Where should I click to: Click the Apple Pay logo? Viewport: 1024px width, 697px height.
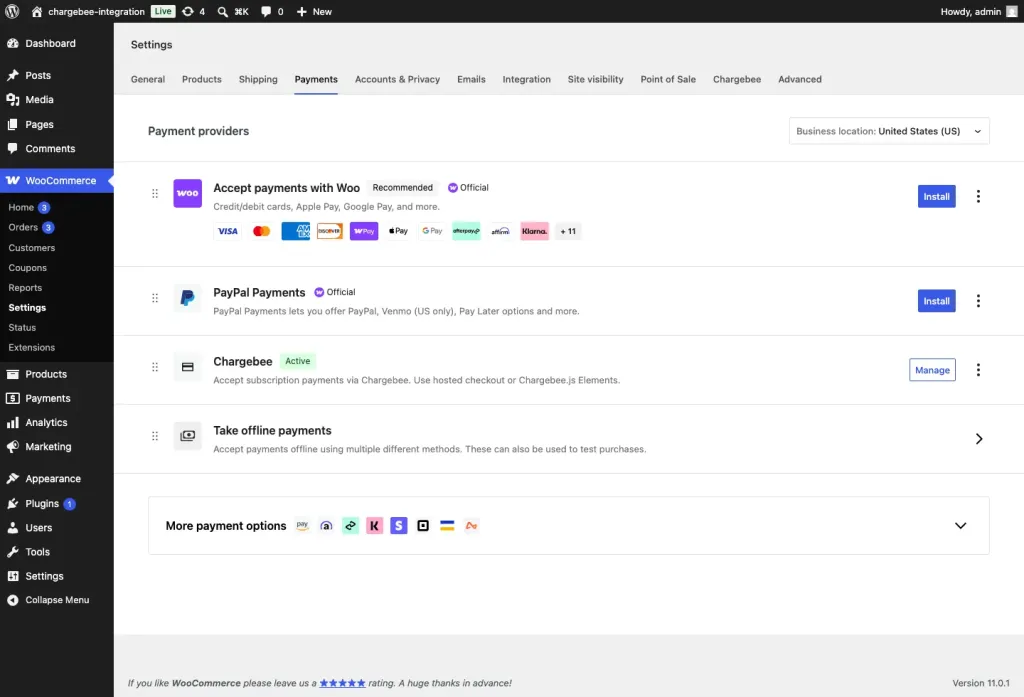tap(398, 231)
